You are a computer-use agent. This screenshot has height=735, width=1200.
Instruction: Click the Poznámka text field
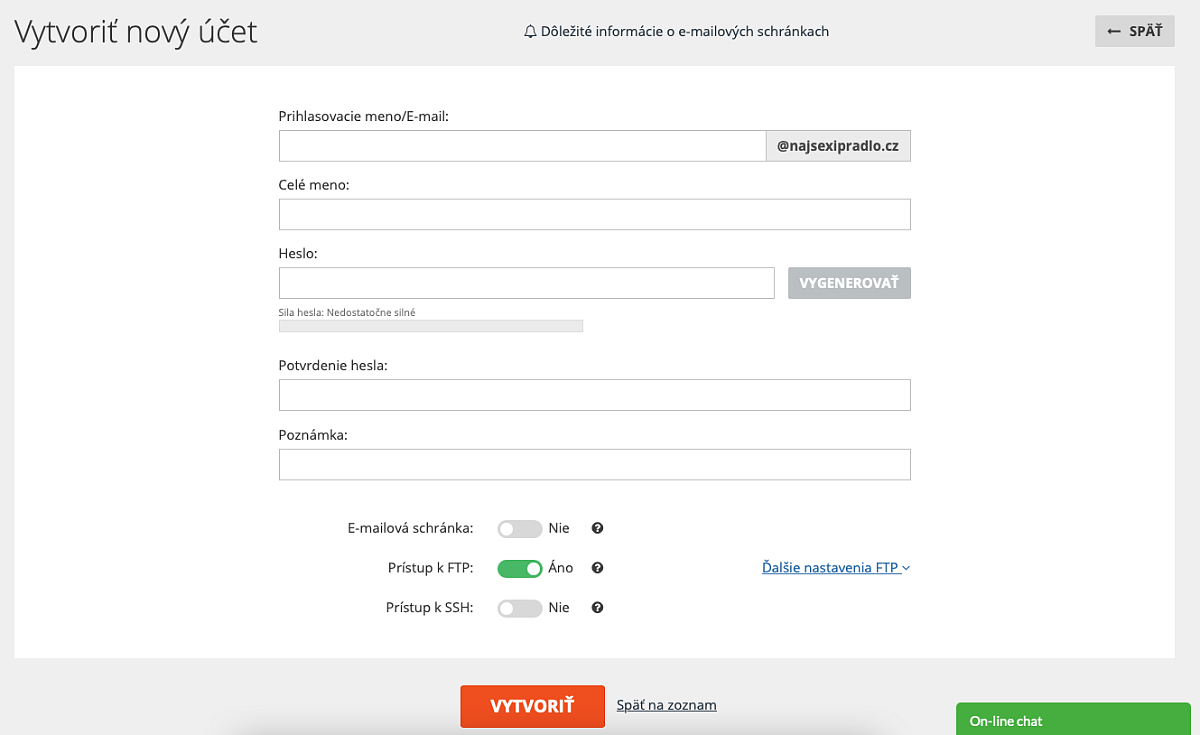pos(595,465)
